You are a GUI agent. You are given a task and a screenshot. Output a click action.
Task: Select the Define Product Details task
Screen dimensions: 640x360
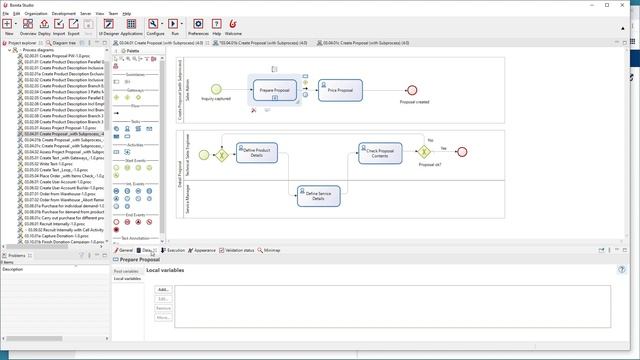pyautogui.click(x=257, y=153)
